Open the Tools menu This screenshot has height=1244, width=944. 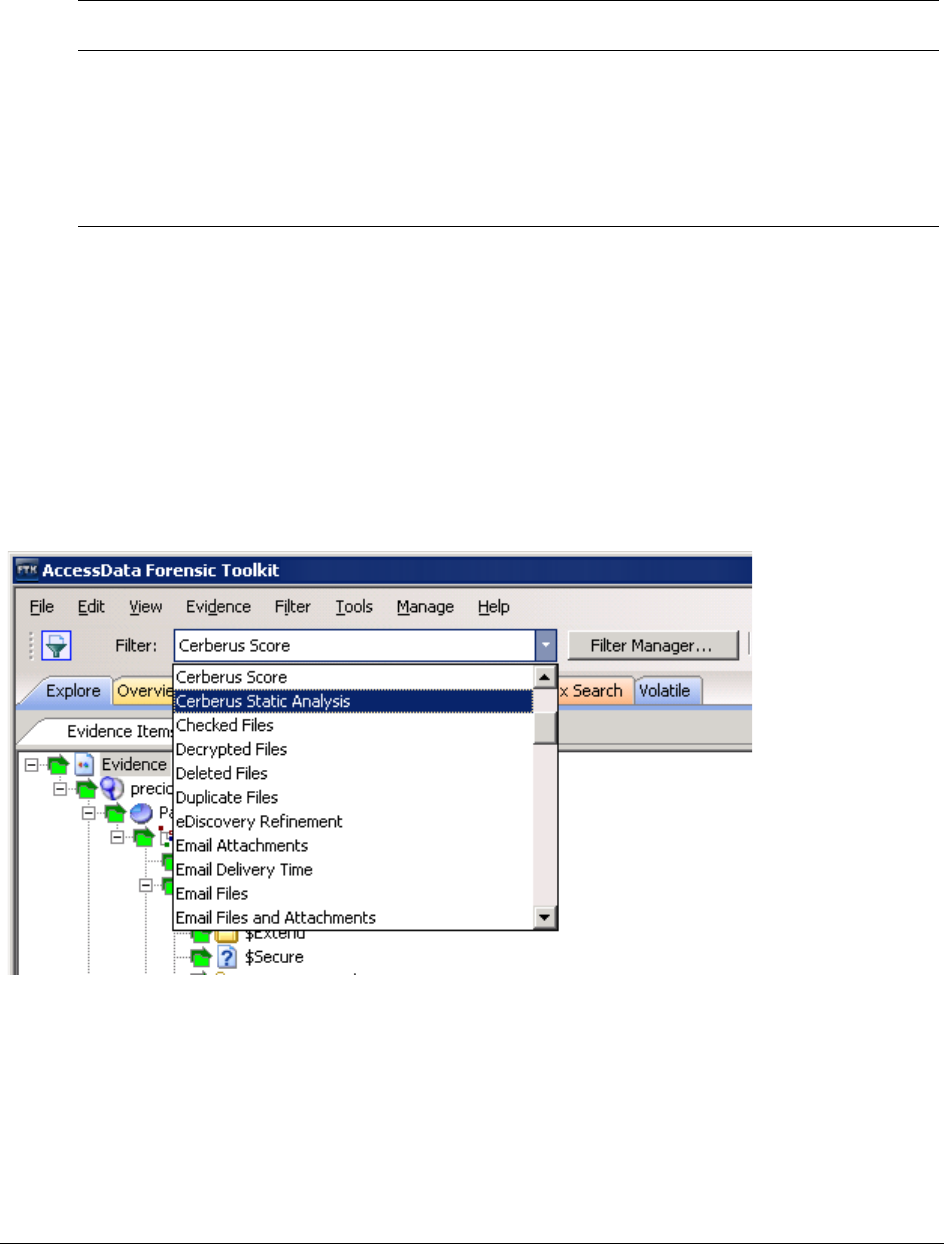(x=354, y=607)
